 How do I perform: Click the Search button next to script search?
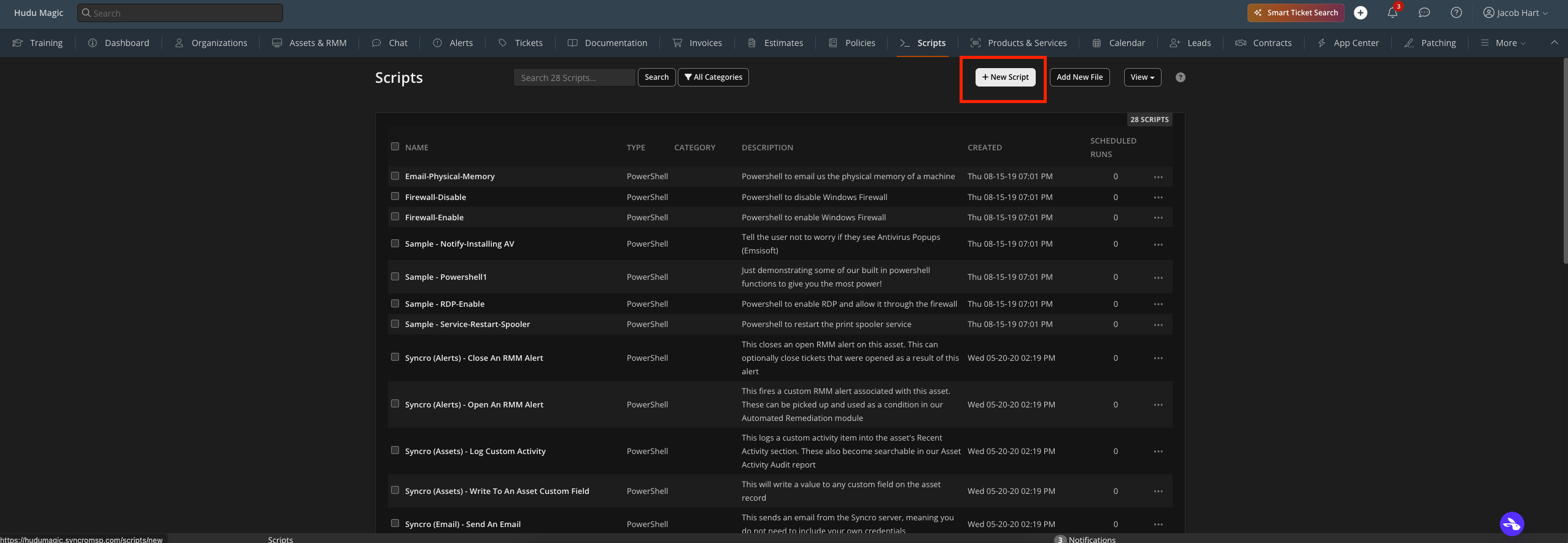tap(656, 77)
